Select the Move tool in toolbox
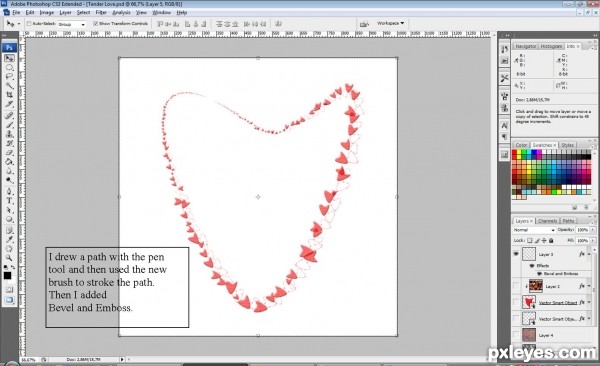The width and height of the screenshot is (600, 366). pyautogui.click(x=9, y=58)
